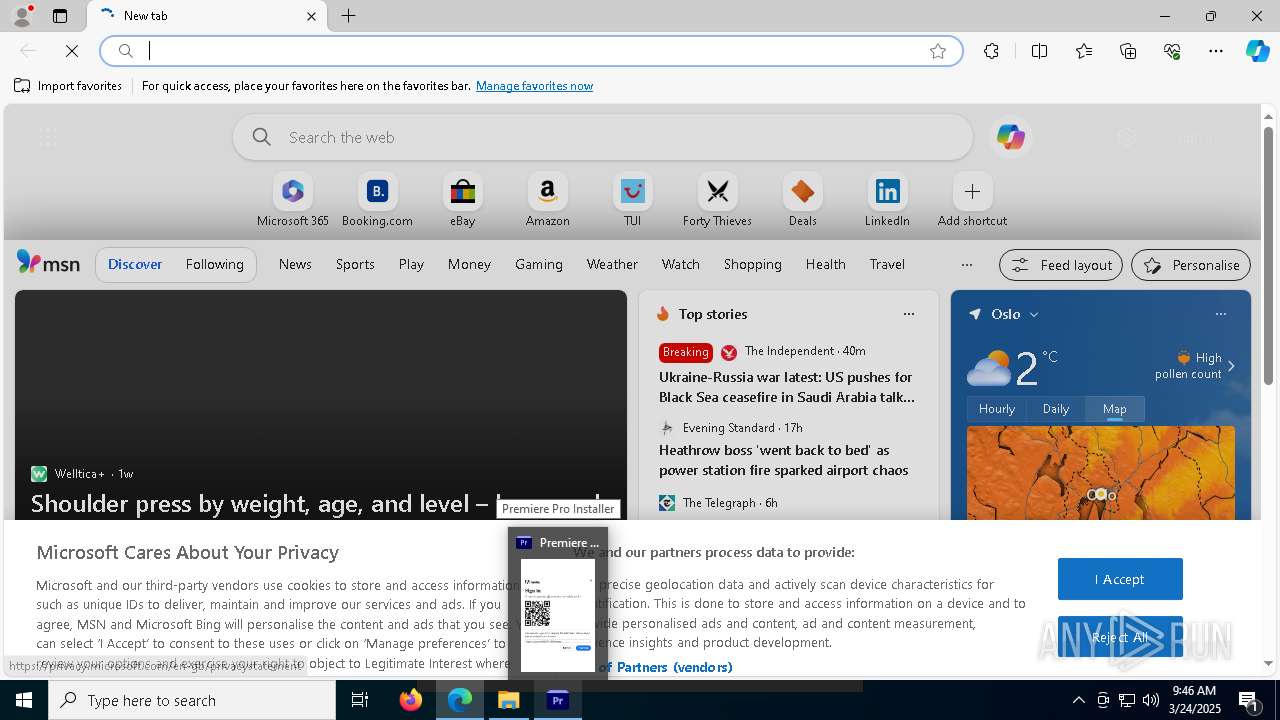Open the Windows Start menu

tap(24, 700)
